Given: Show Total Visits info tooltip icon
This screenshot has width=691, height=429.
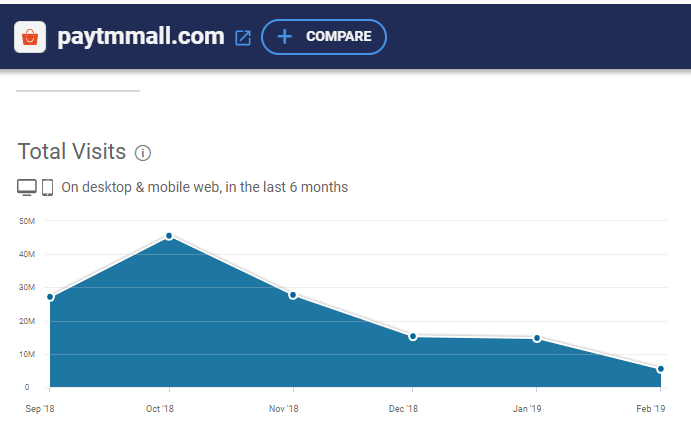Looking at the screenshot, I should 143,153.
